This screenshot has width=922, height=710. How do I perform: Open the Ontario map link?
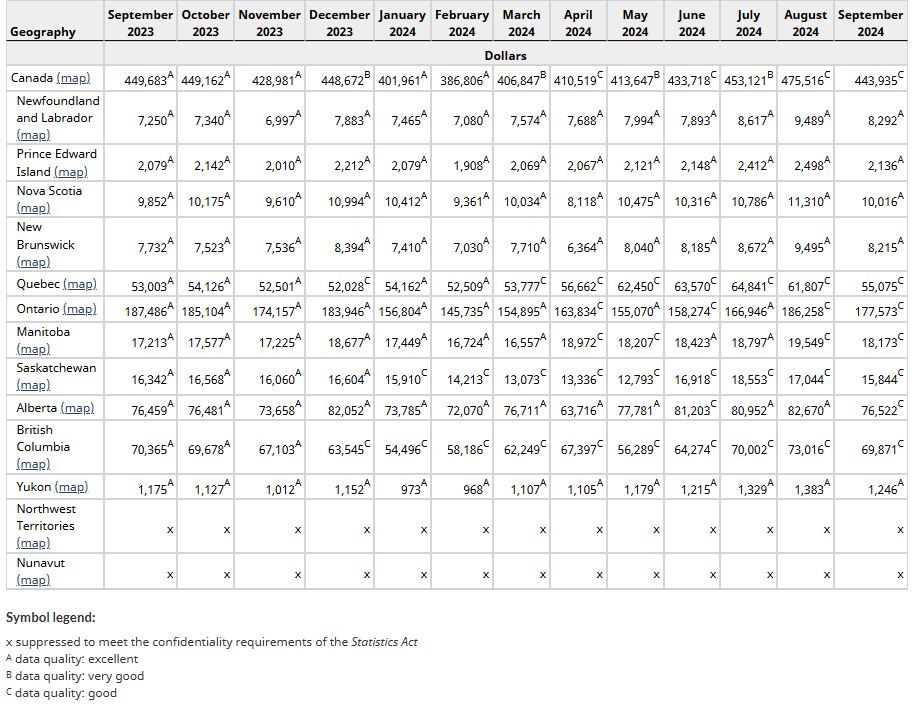(80, 309)
